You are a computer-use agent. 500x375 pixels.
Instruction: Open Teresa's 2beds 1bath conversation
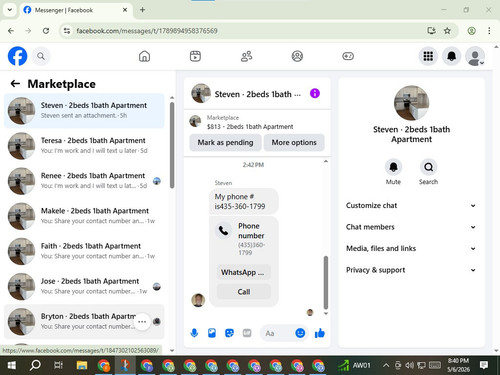tap(84, 146)
